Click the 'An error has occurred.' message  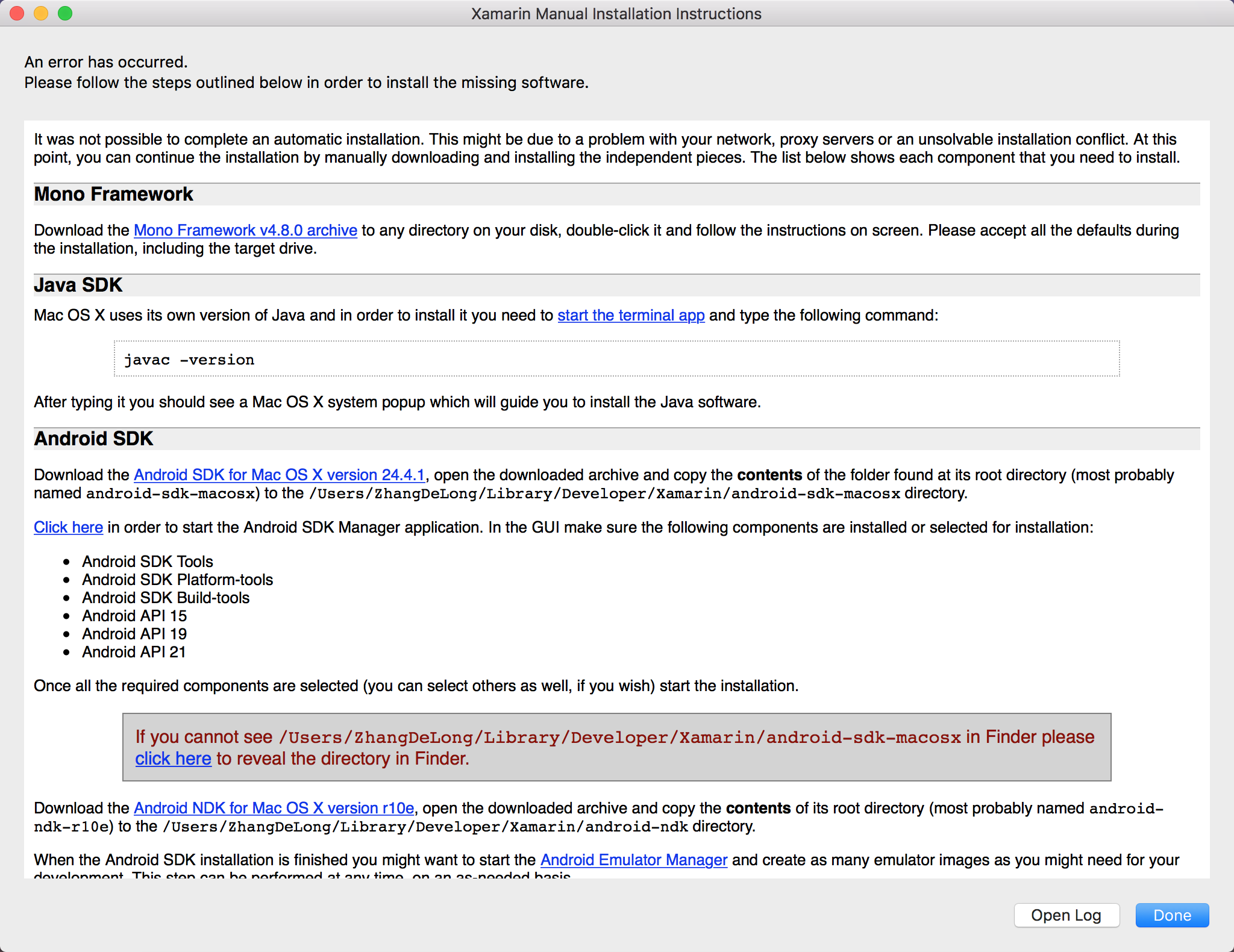click(x=106, y=62)
